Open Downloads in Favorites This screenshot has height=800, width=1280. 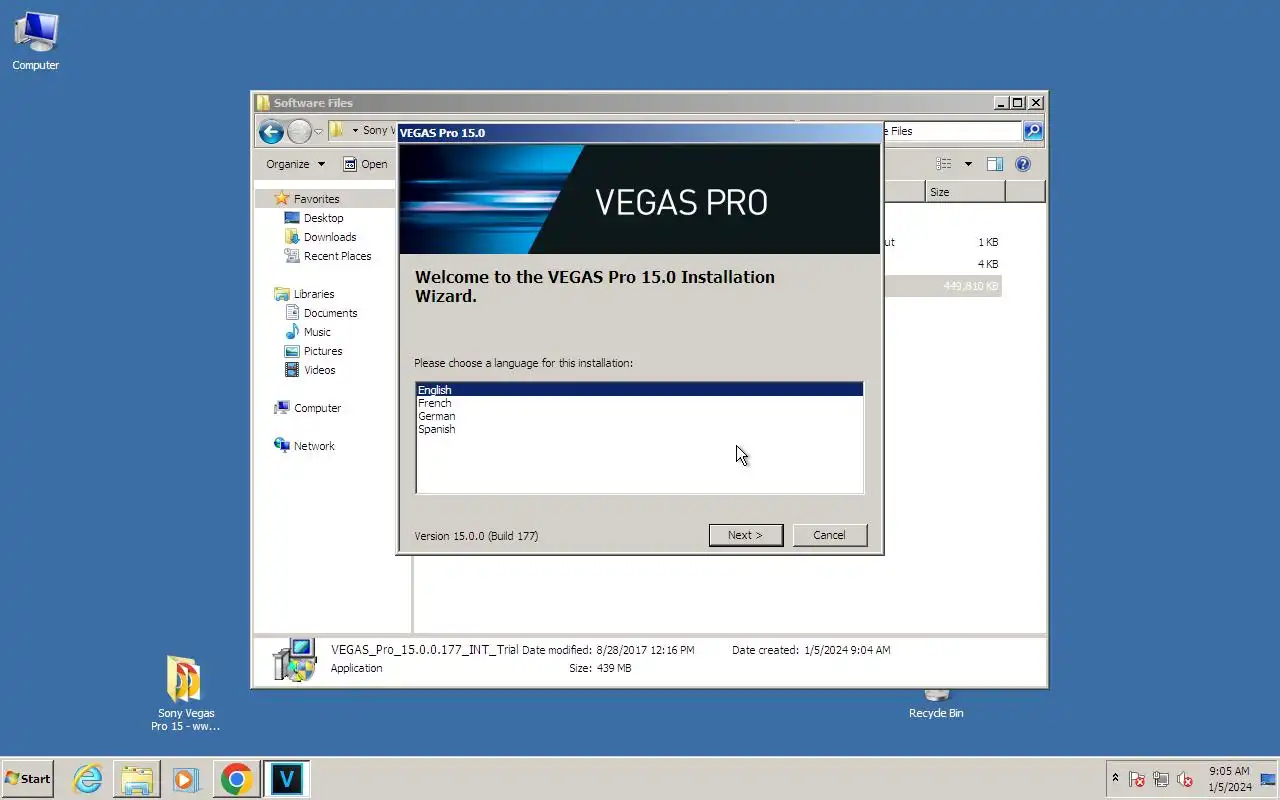pos(329,237)
